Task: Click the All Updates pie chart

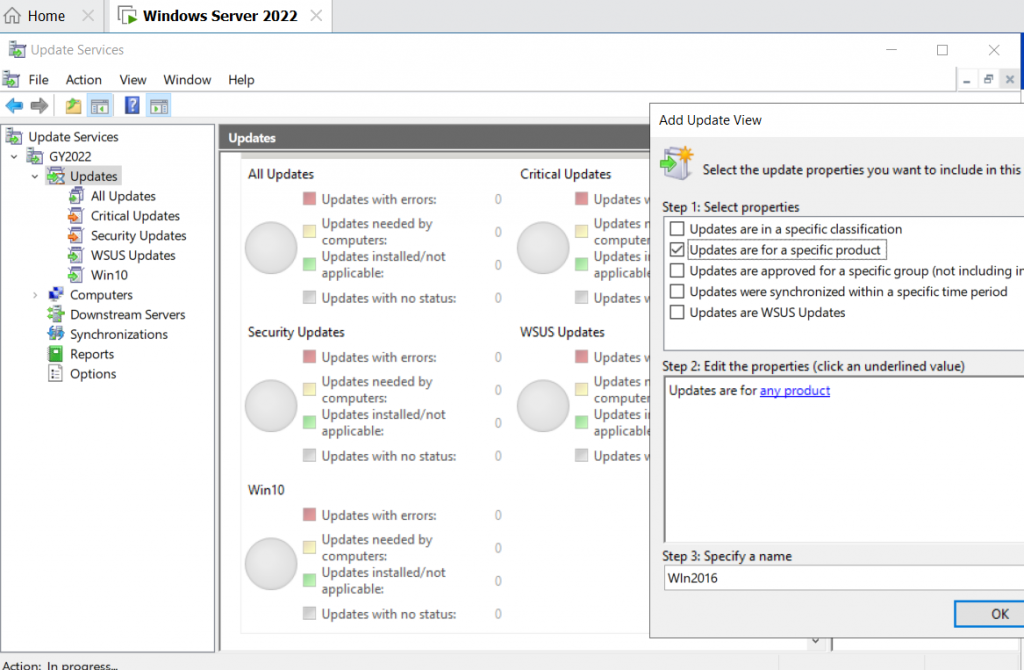Action: pyautogui.click(x=271, y=247)
